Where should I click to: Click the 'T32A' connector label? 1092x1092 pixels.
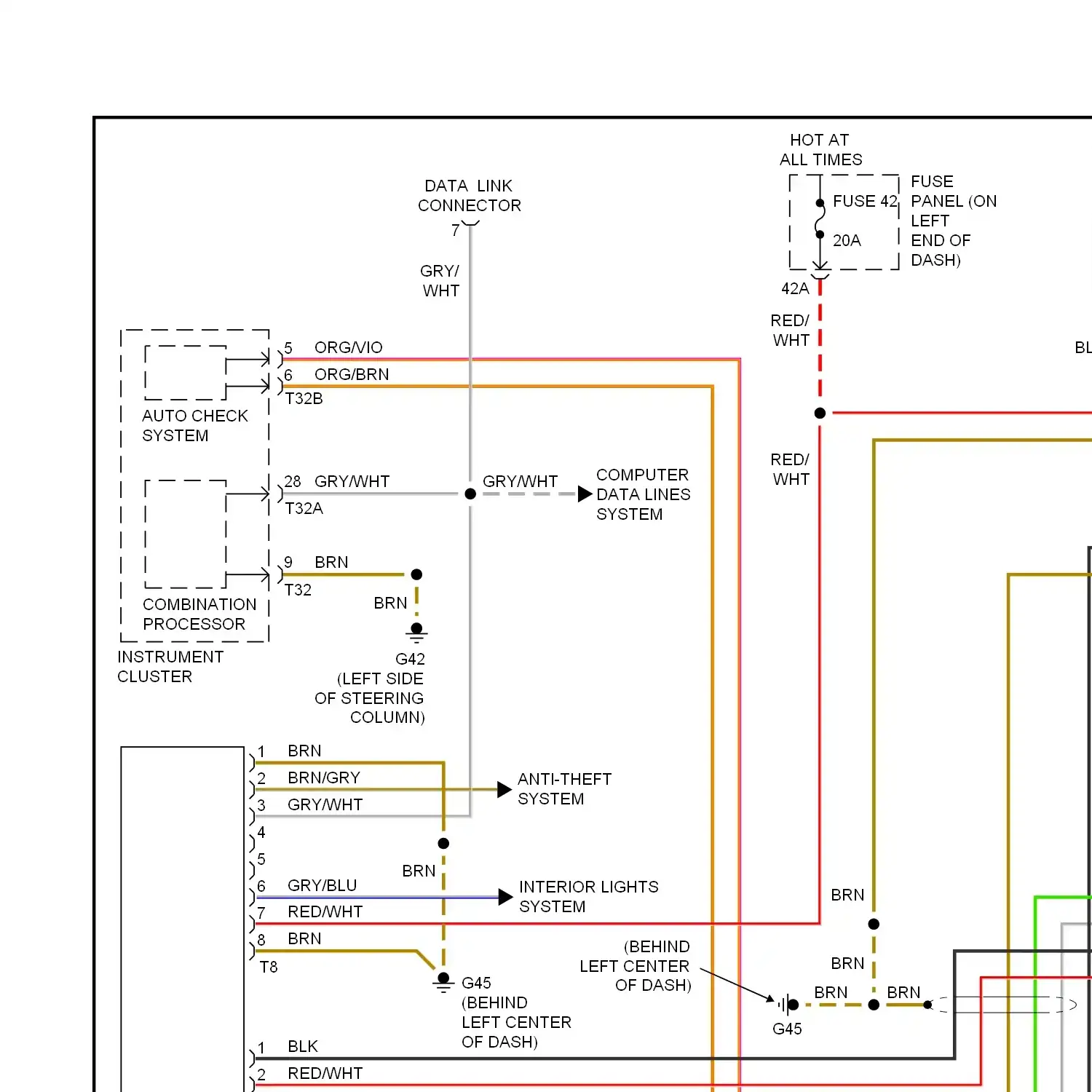point(304,508)
